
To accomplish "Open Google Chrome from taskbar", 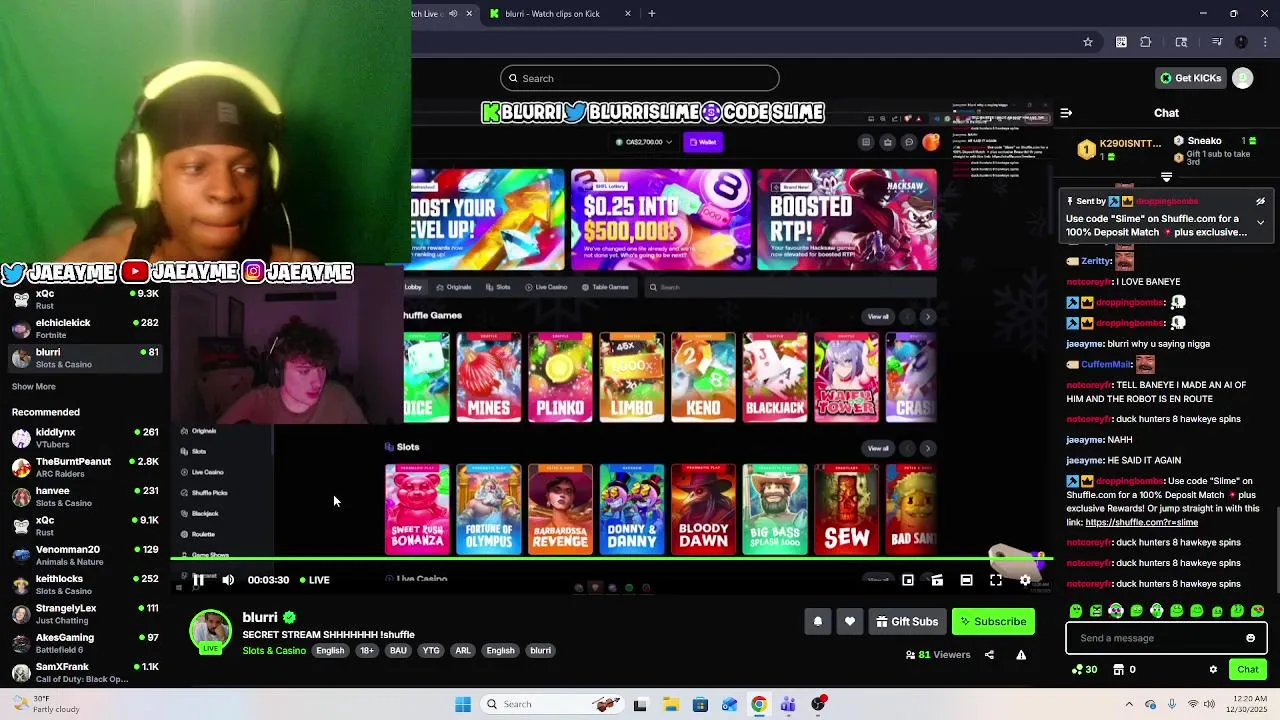I will [x=759, y=704].
